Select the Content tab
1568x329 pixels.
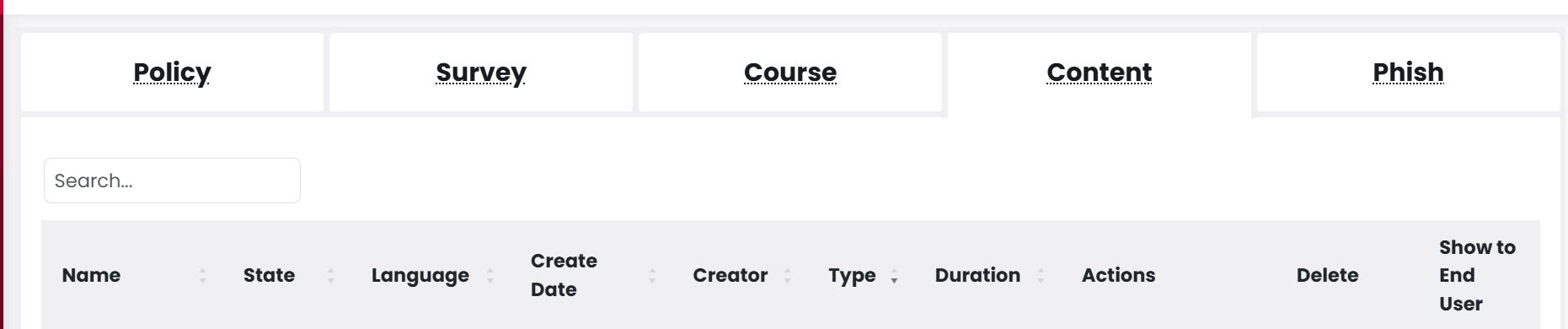point(1100,73)
